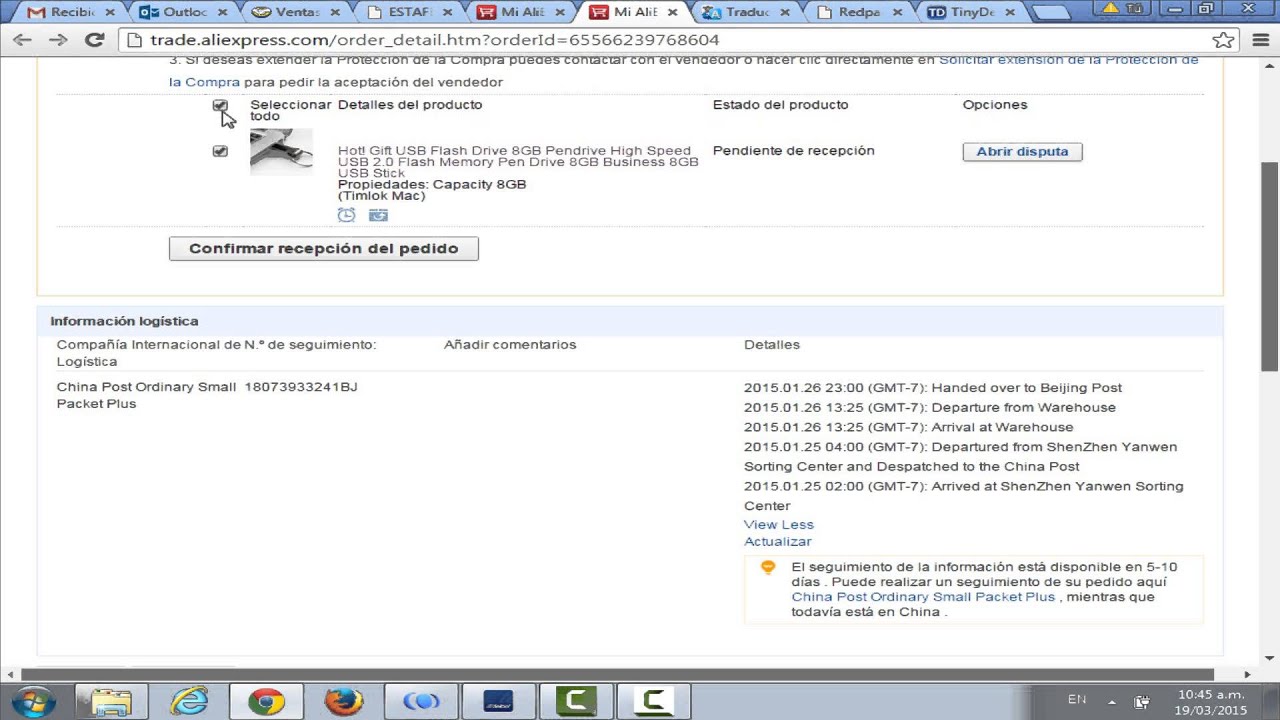Click the Añadir comentarios column header

[x=510, y=345]
